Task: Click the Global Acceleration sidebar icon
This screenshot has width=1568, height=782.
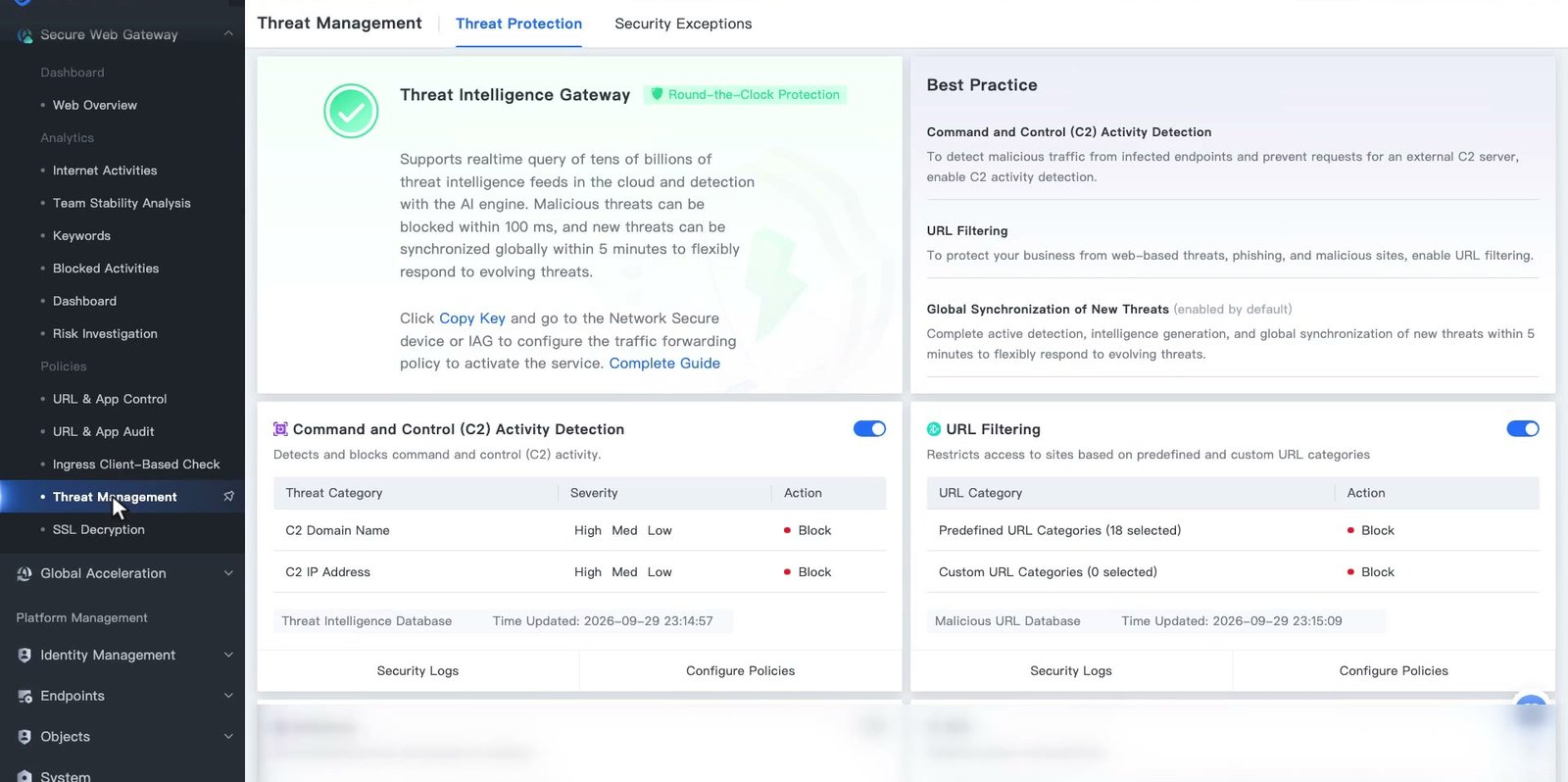Action: [x=24, y=574]
